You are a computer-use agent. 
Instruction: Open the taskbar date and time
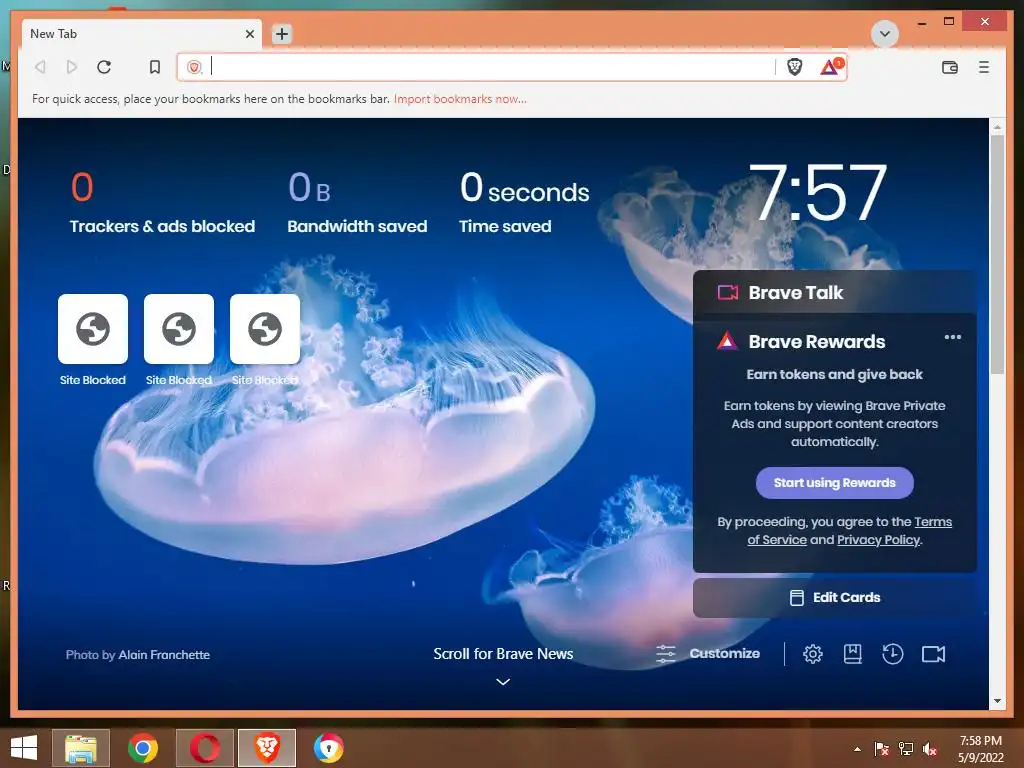click(x=980, y=749)
